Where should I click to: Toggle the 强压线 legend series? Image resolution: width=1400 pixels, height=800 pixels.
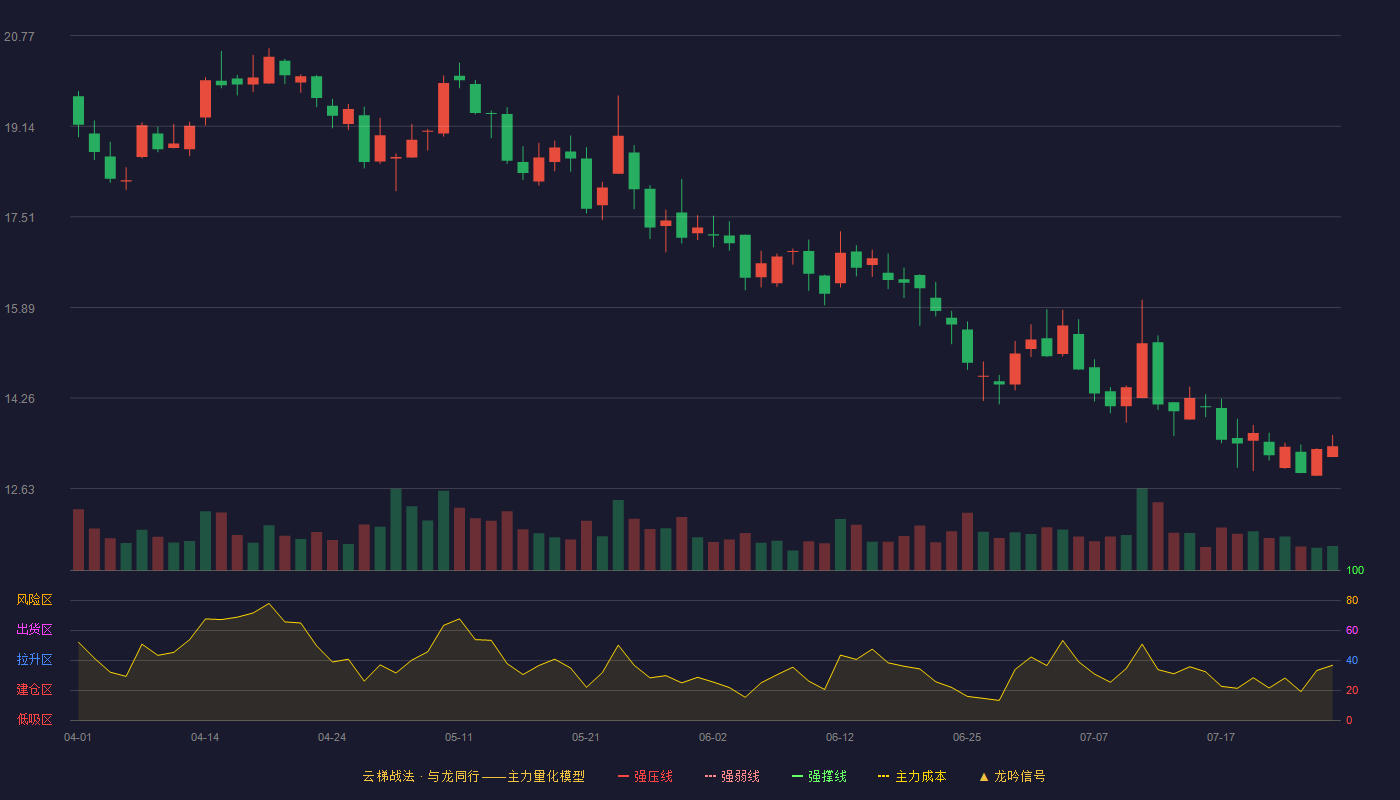(x=645, y=776)
